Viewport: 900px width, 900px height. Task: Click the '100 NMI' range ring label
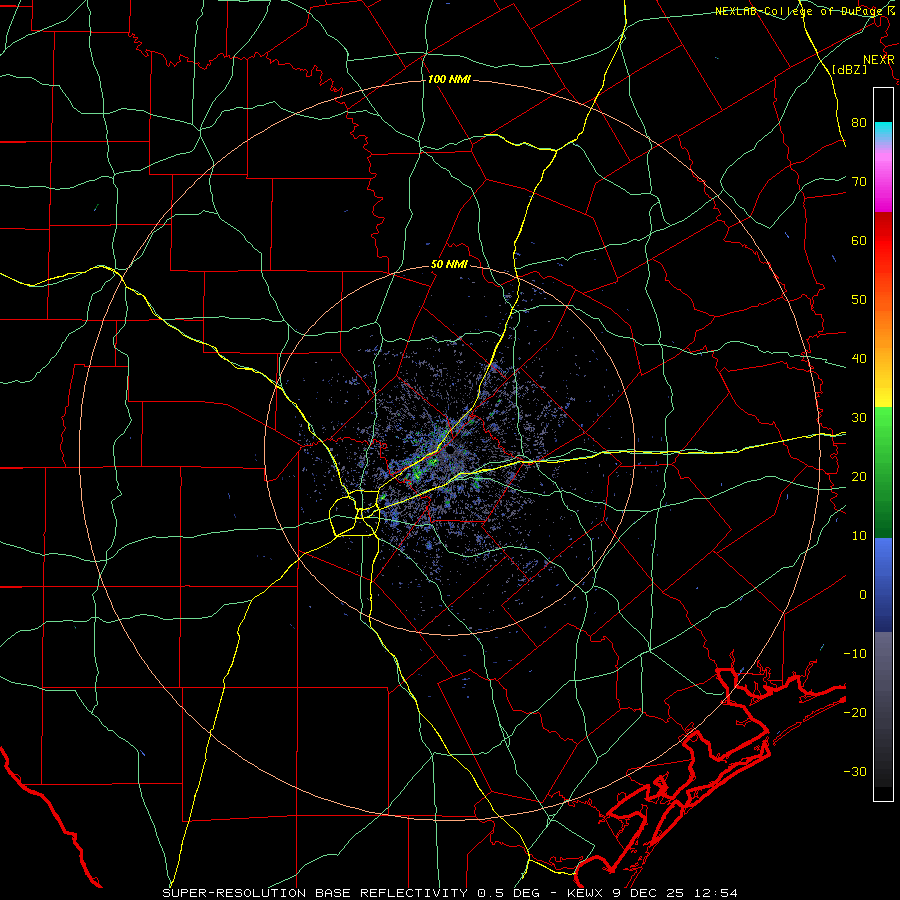tap(449, 79)
